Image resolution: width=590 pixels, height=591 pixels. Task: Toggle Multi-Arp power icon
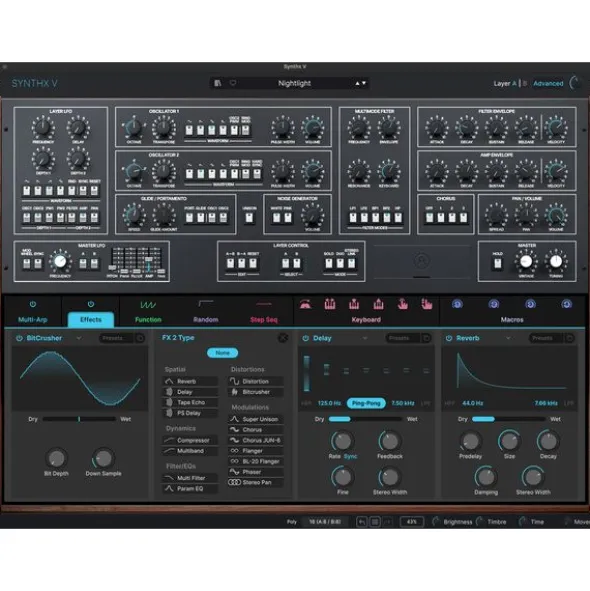point(33,304)
